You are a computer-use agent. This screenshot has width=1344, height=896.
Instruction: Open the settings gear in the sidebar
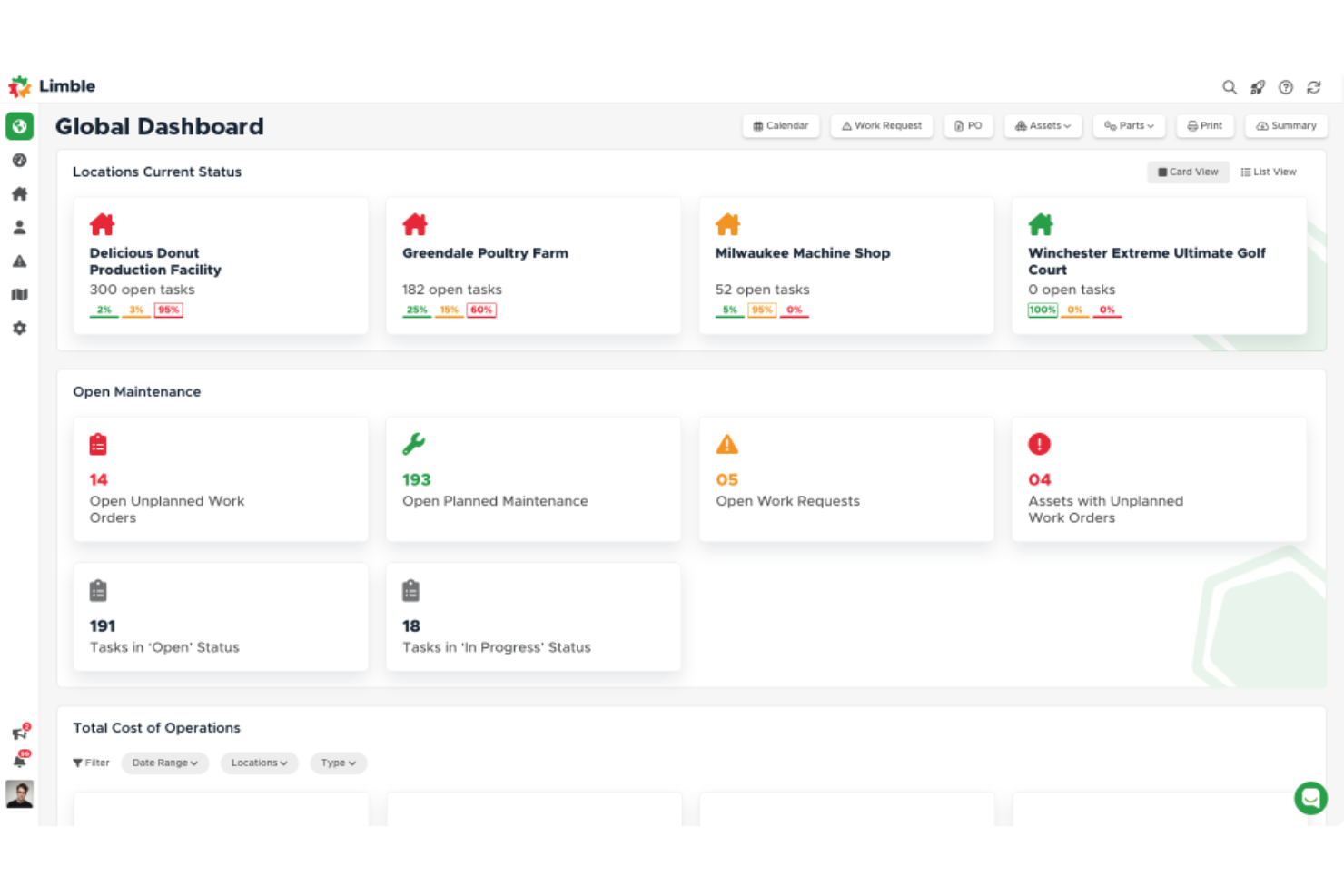[19, 328]
